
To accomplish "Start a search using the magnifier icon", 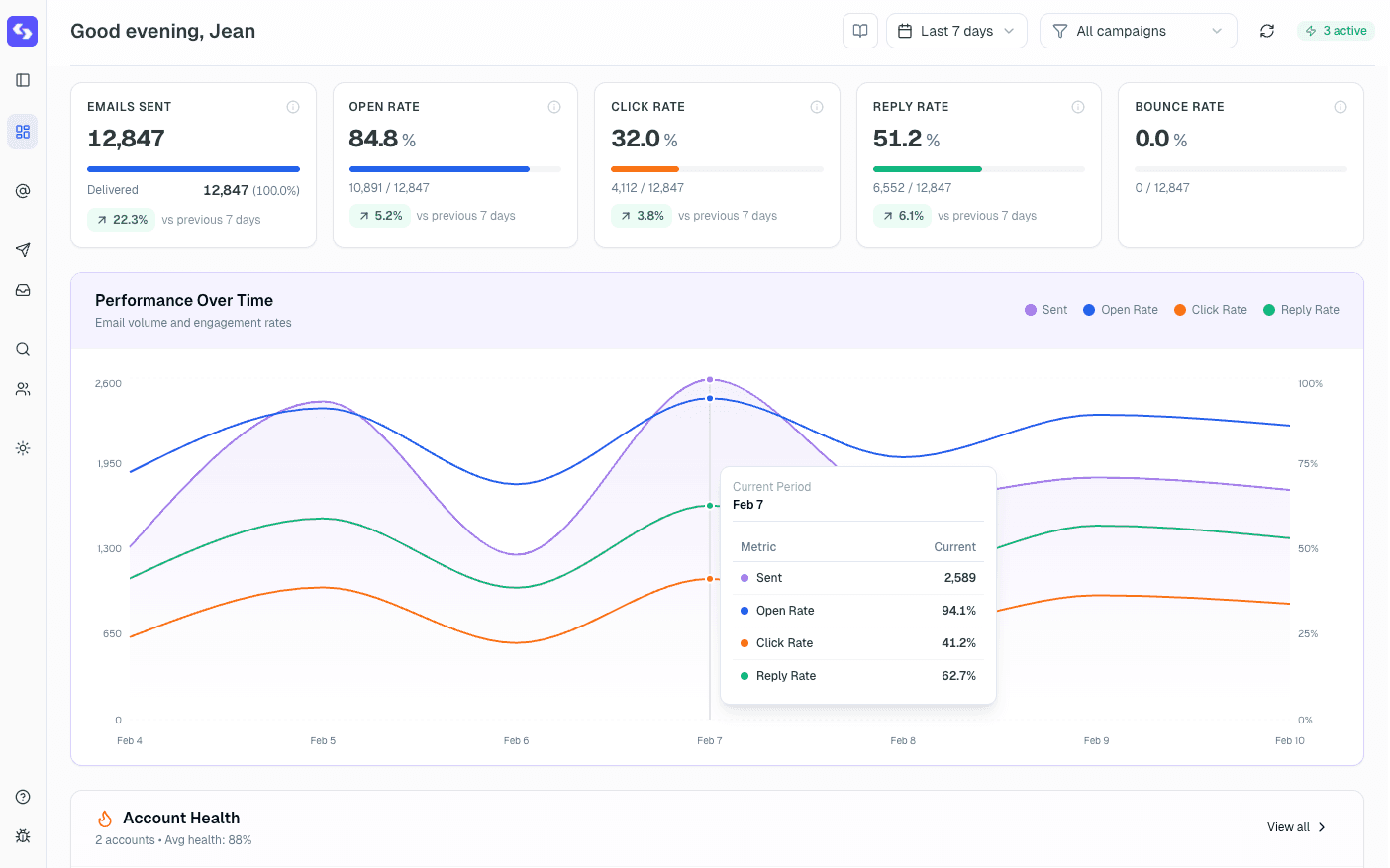I will (22, 348).
